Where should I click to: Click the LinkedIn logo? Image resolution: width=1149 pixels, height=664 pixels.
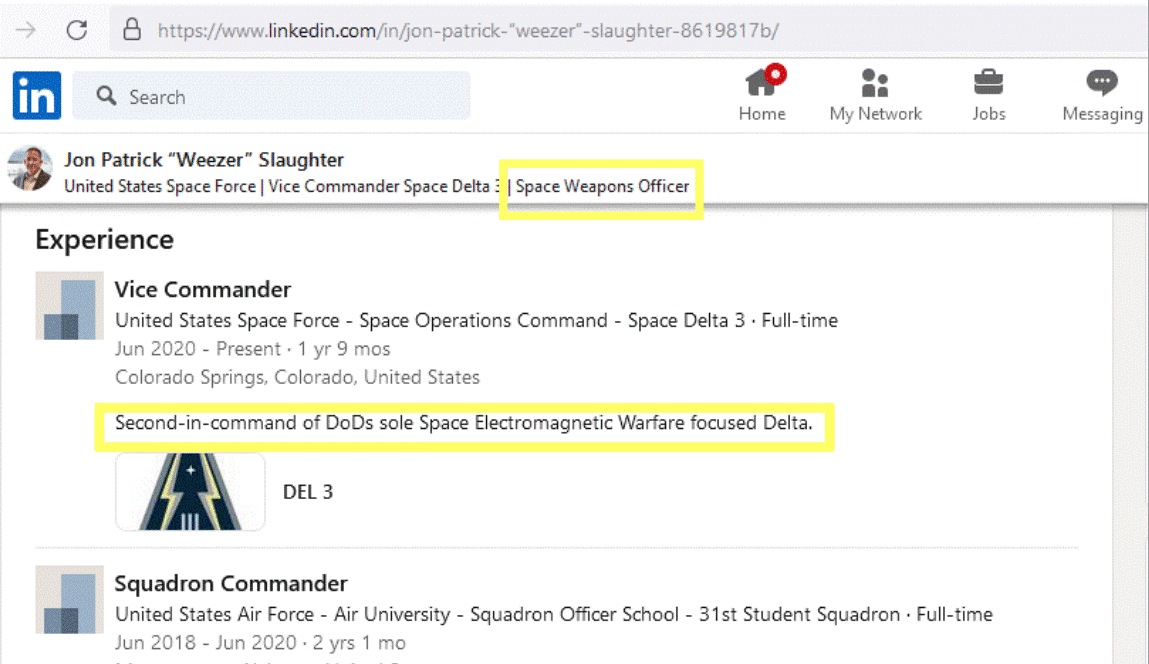coord(37,95)
